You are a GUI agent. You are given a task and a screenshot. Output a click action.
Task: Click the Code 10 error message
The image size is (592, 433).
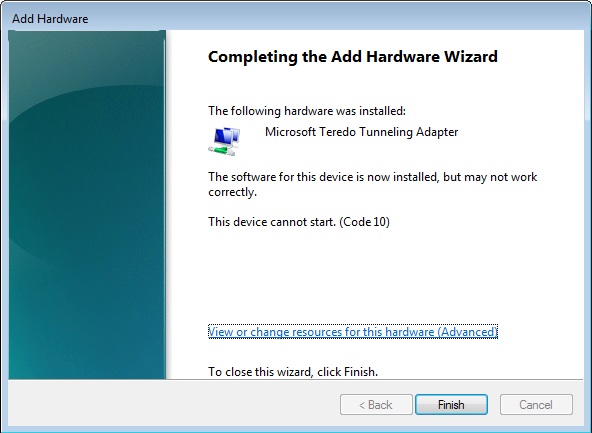pos(364,222)
